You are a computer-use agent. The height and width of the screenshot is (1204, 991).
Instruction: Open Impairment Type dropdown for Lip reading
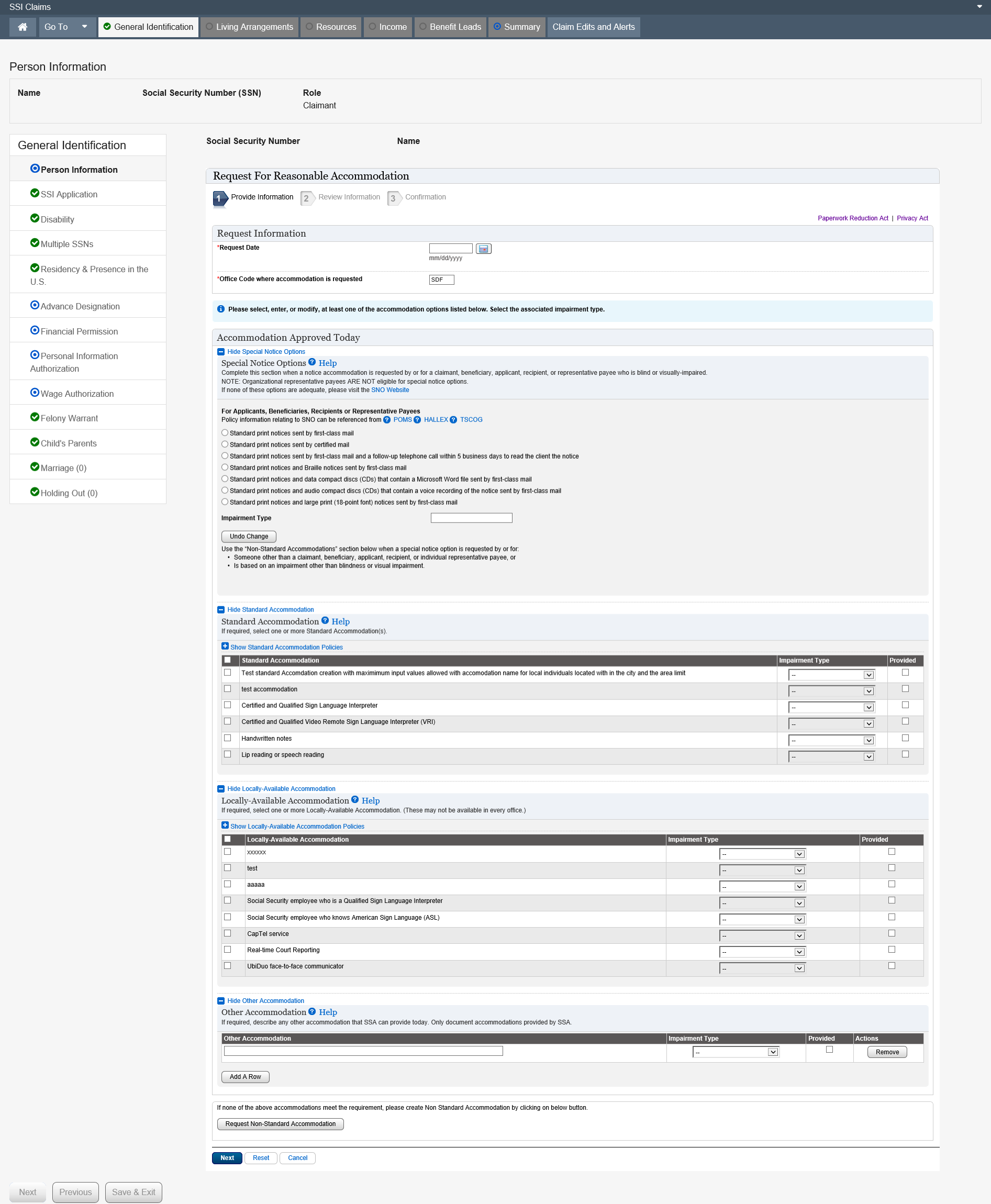[831, 757]
